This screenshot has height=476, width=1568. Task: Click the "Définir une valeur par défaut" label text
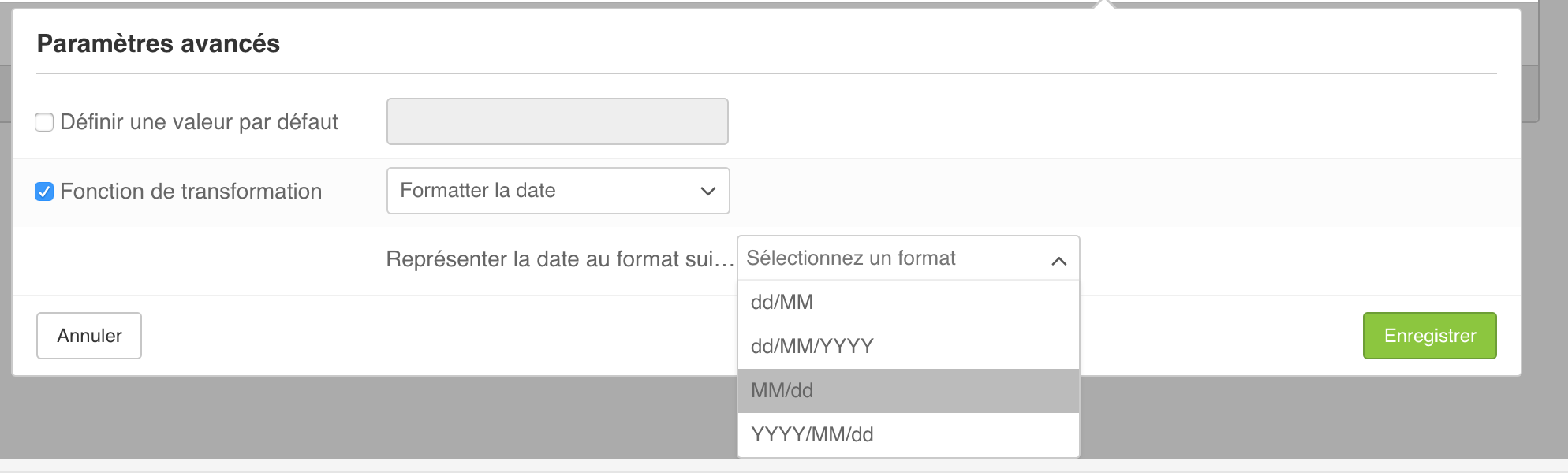pos(199,122)
